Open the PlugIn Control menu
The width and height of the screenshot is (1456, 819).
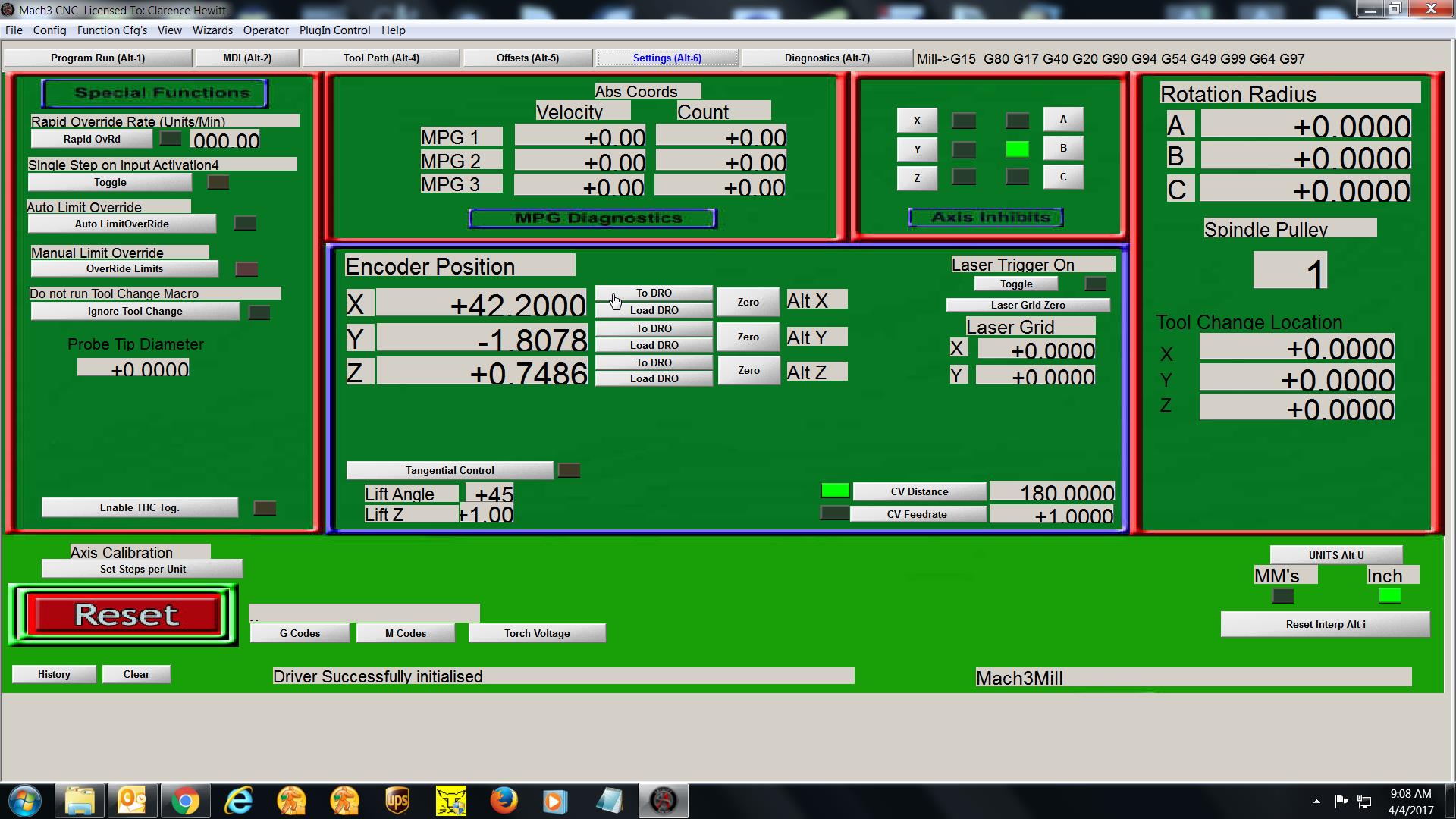pos(334,30)
